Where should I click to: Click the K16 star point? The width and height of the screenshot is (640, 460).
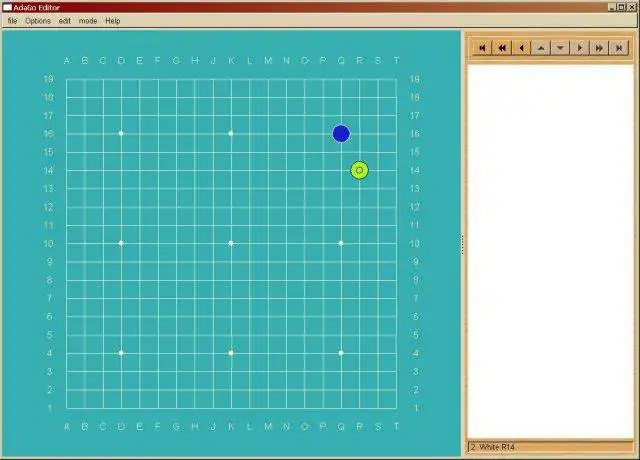[x=231, y=133]
